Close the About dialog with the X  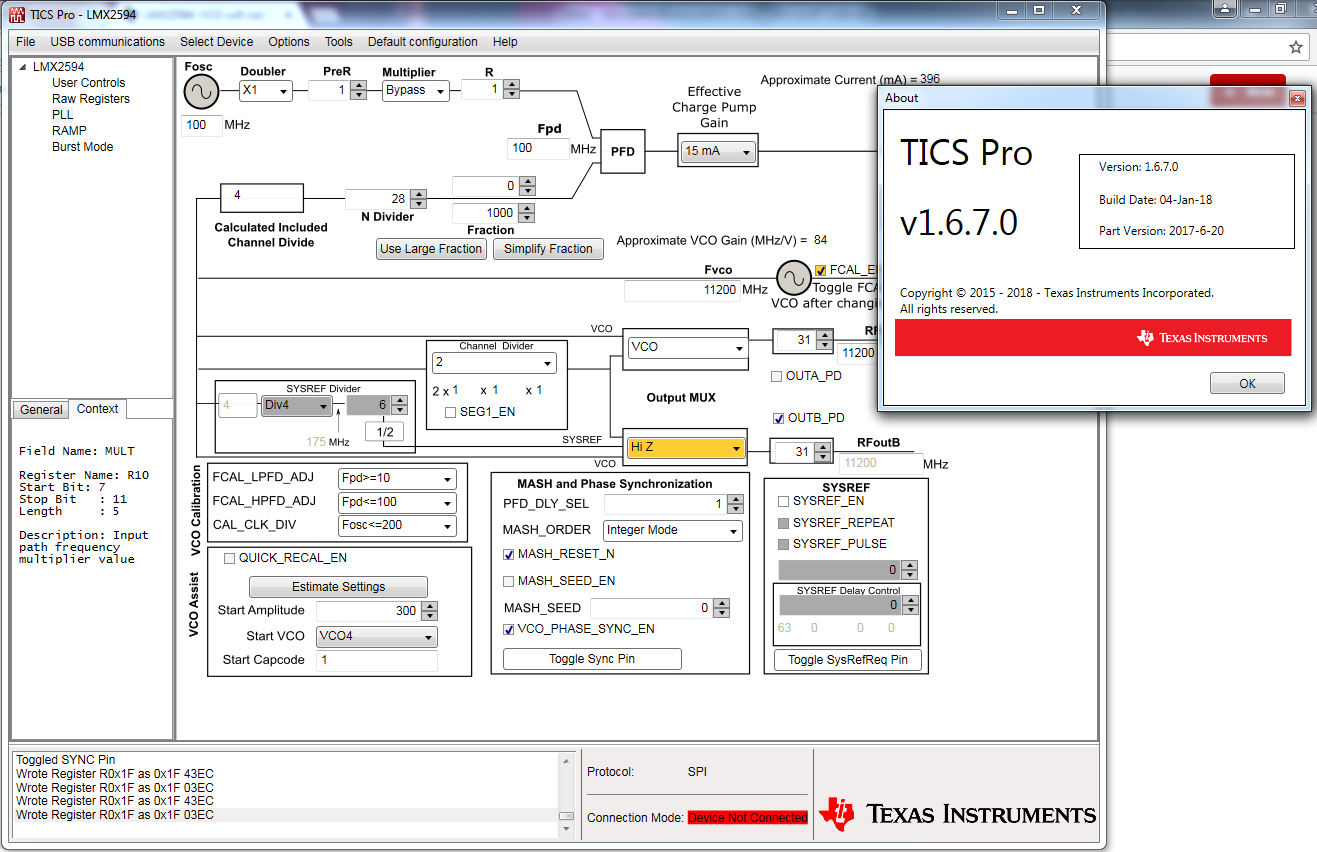(x=1297, y=98)
